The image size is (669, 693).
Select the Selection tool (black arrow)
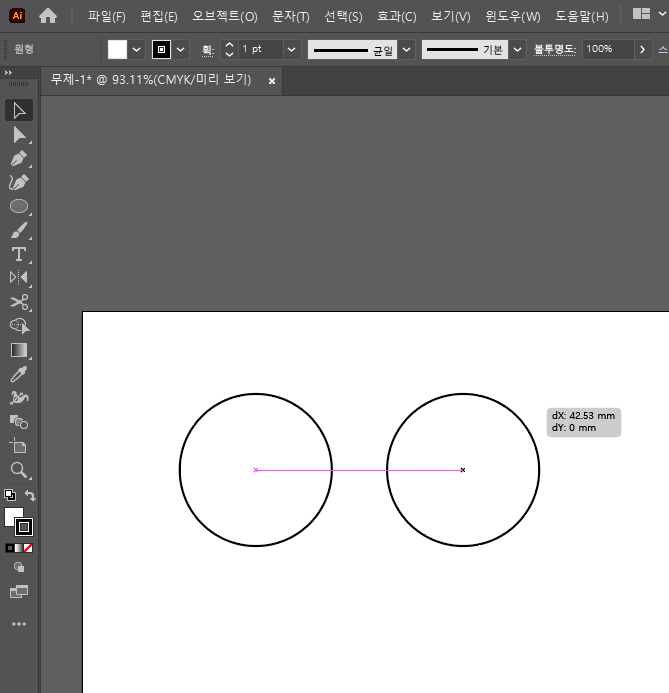tap(19, 110)
